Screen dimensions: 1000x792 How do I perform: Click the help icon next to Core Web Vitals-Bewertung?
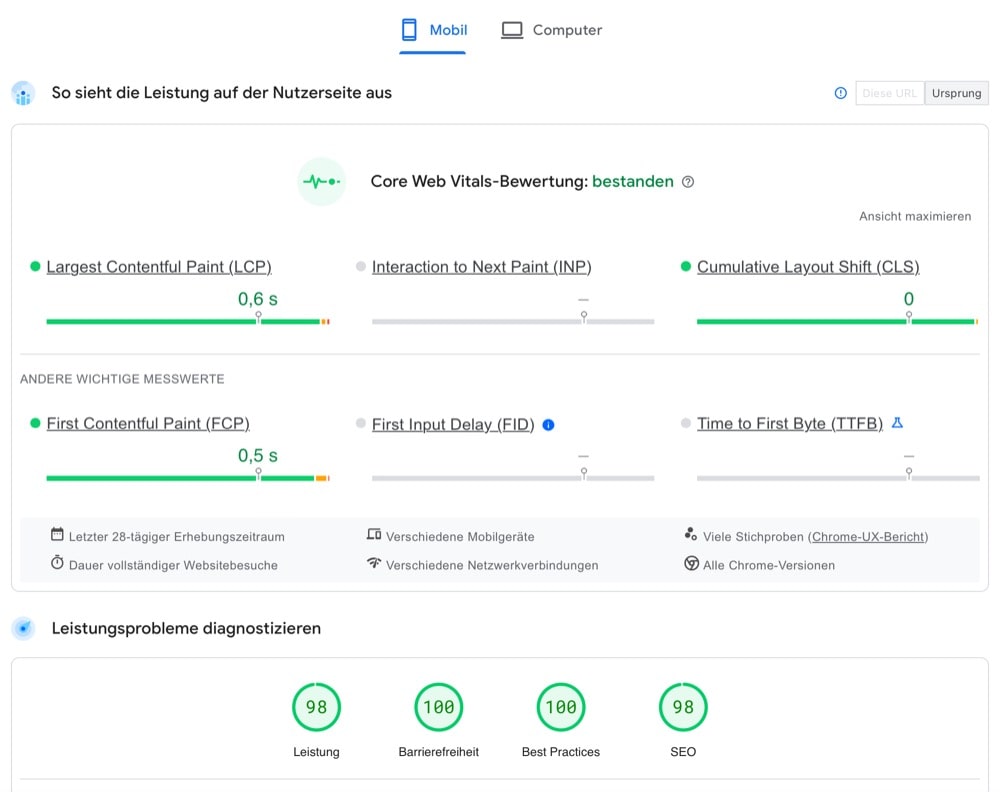(x=688, y=182)
